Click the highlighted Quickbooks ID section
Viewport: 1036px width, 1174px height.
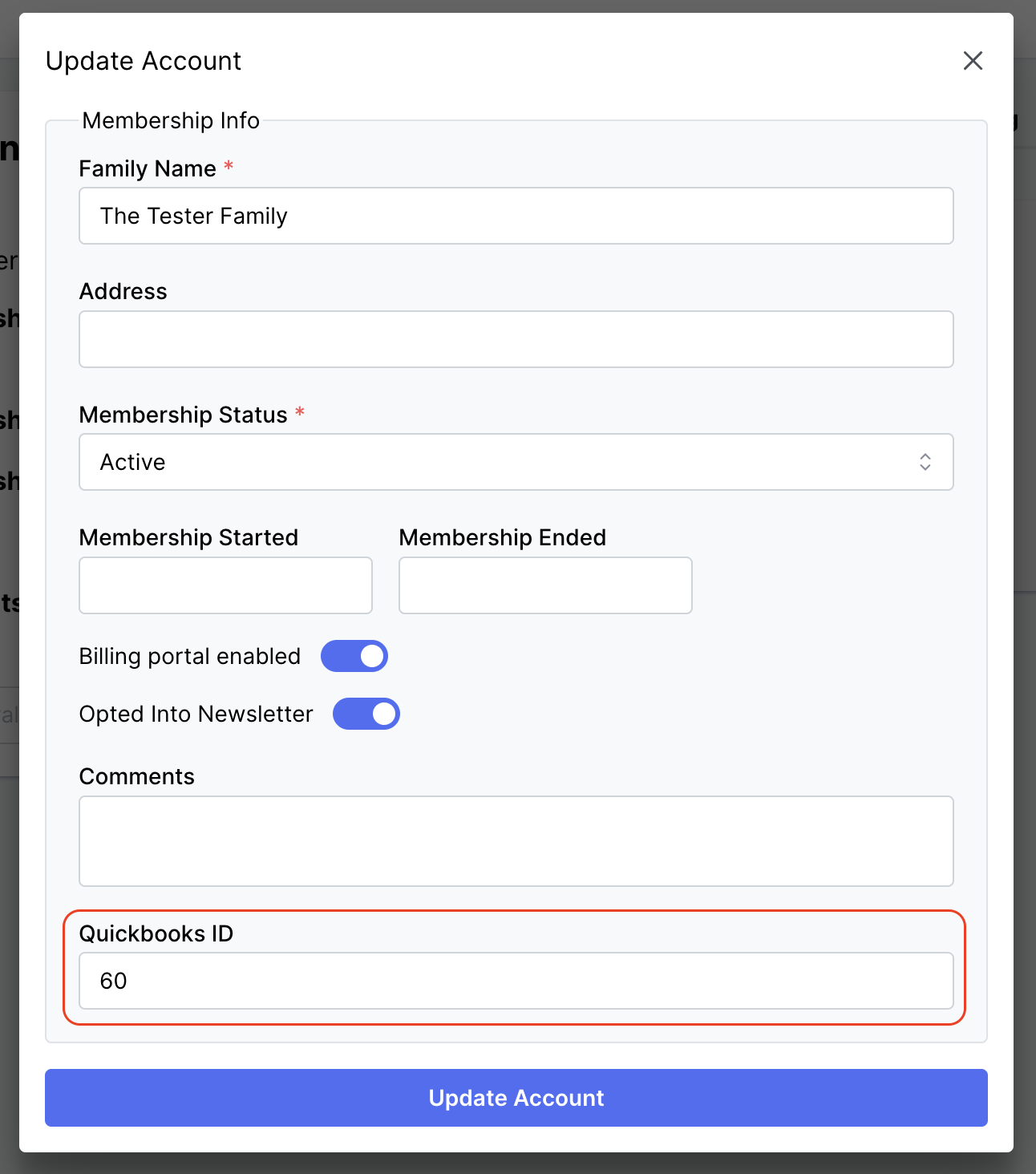(516, 966)
